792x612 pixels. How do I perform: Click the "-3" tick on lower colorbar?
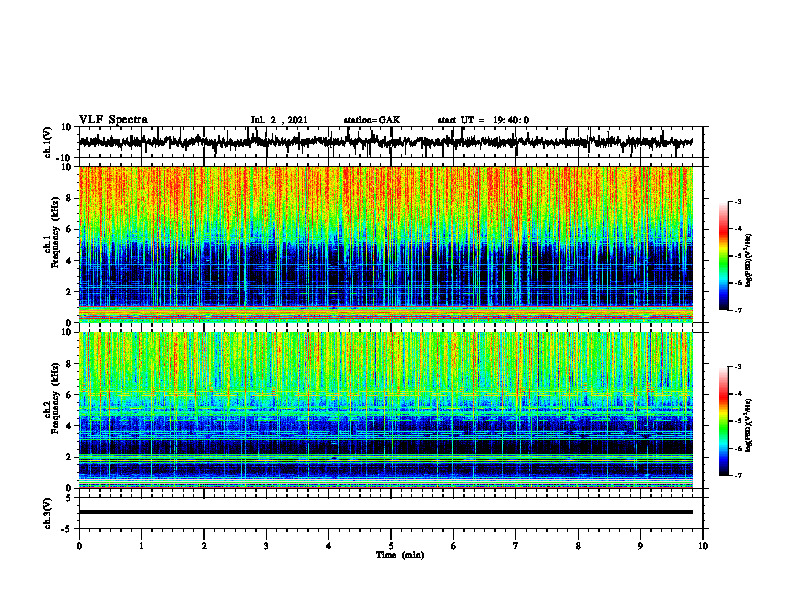point(737,367)
